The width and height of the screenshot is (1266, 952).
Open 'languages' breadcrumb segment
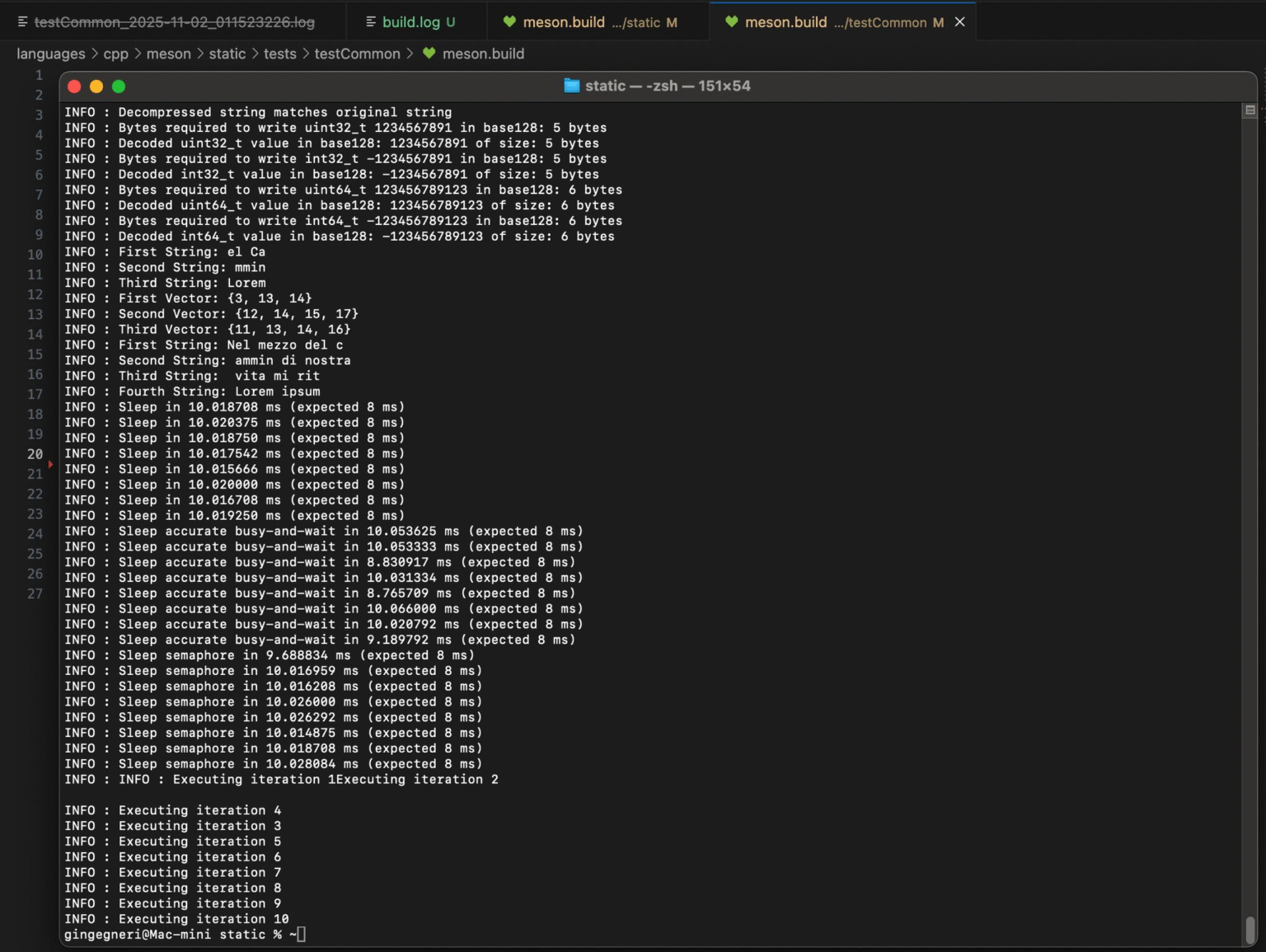[x=51, y=54]
